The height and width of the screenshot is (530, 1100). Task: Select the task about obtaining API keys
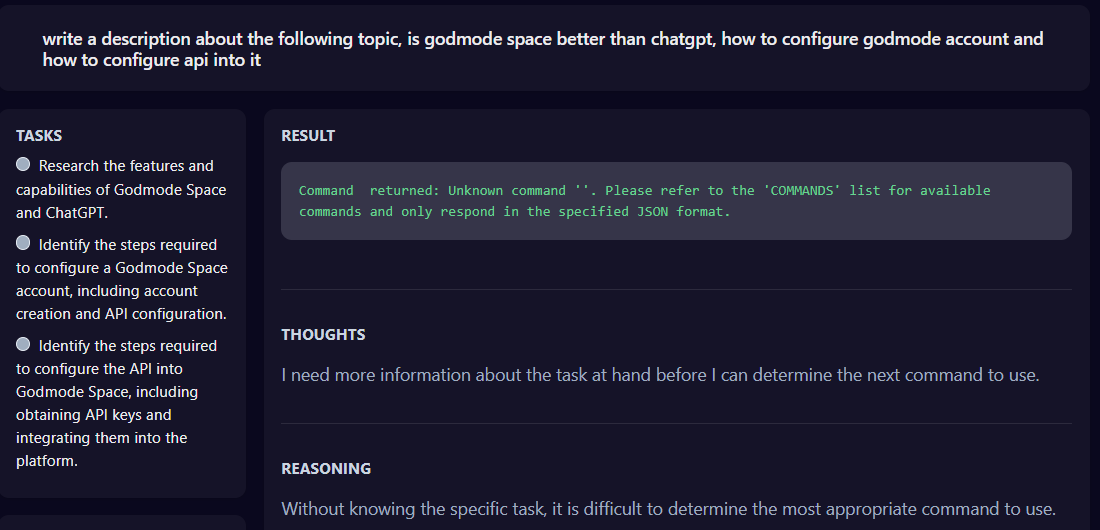coord(116,403)
